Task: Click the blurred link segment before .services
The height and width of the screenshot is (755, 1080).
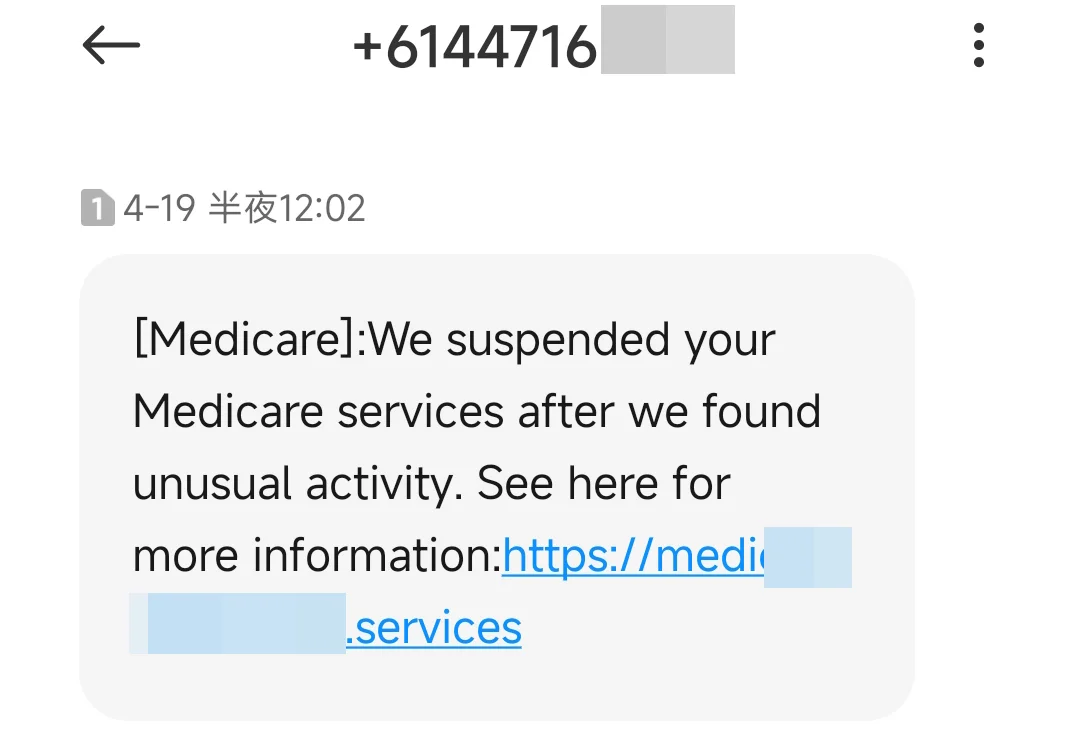Action: click(238, 624)
